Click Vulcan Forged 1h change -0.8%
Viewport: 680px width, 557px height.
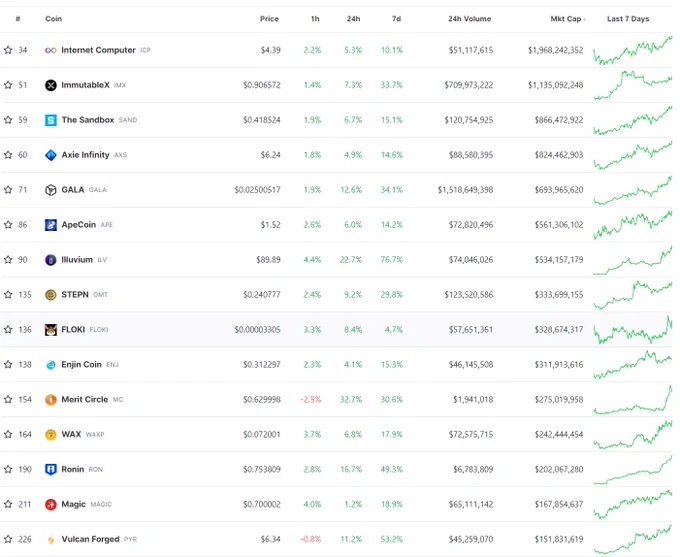click(x=311, y=539)
